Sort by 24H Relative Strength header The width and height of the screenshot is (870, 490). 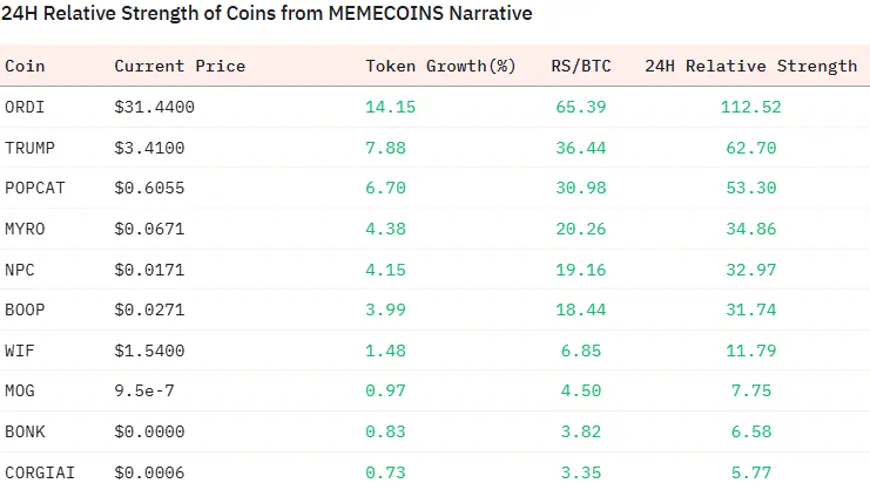pyautogui.click(x=750, y=66)
